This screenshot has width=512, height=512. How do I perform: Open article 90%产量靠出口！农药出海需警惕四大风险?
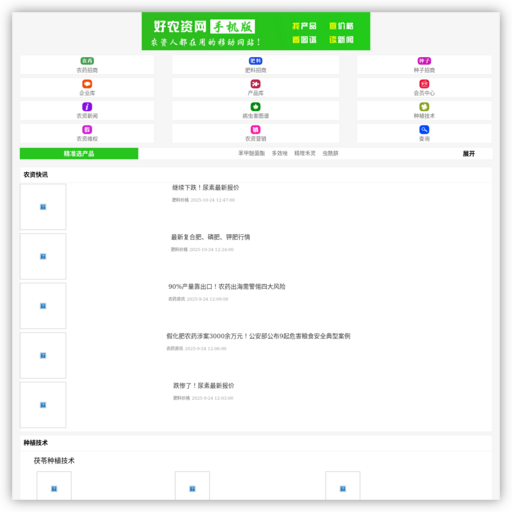click(x=227, y=287)
